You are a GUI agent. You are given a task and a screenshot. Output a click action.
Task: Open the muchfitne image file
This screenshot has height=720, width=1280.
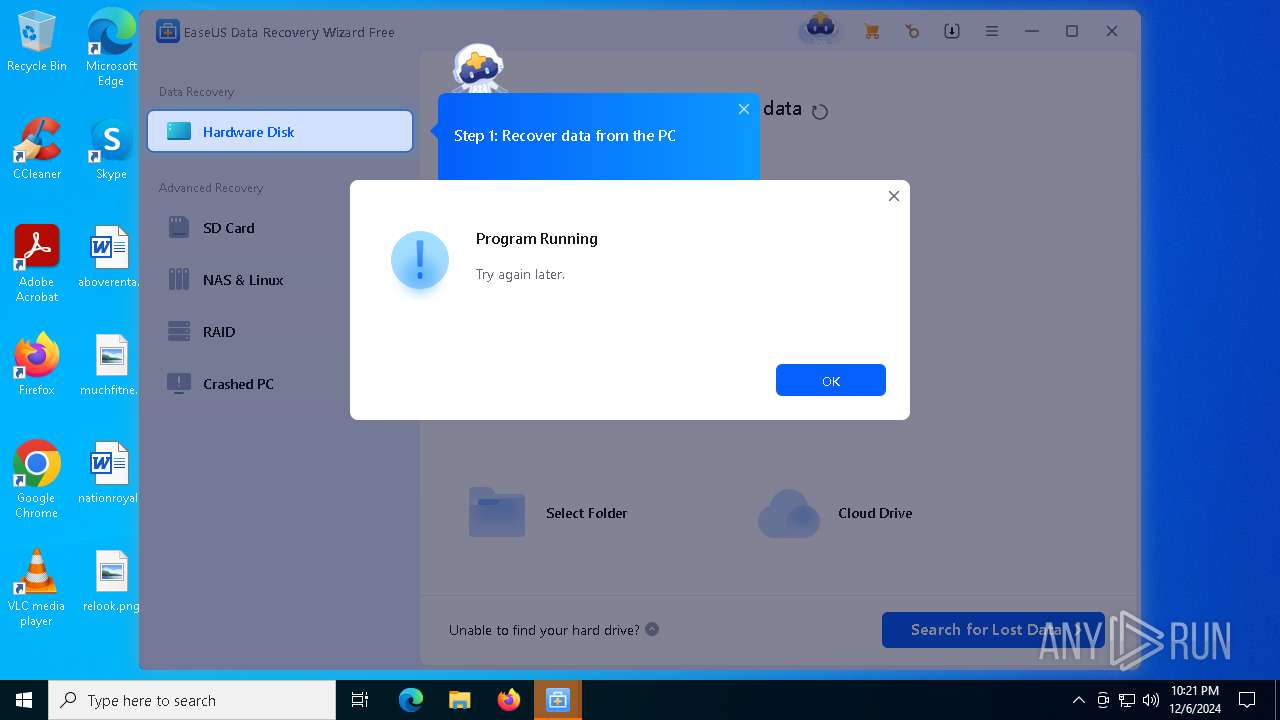pos(110,364)
